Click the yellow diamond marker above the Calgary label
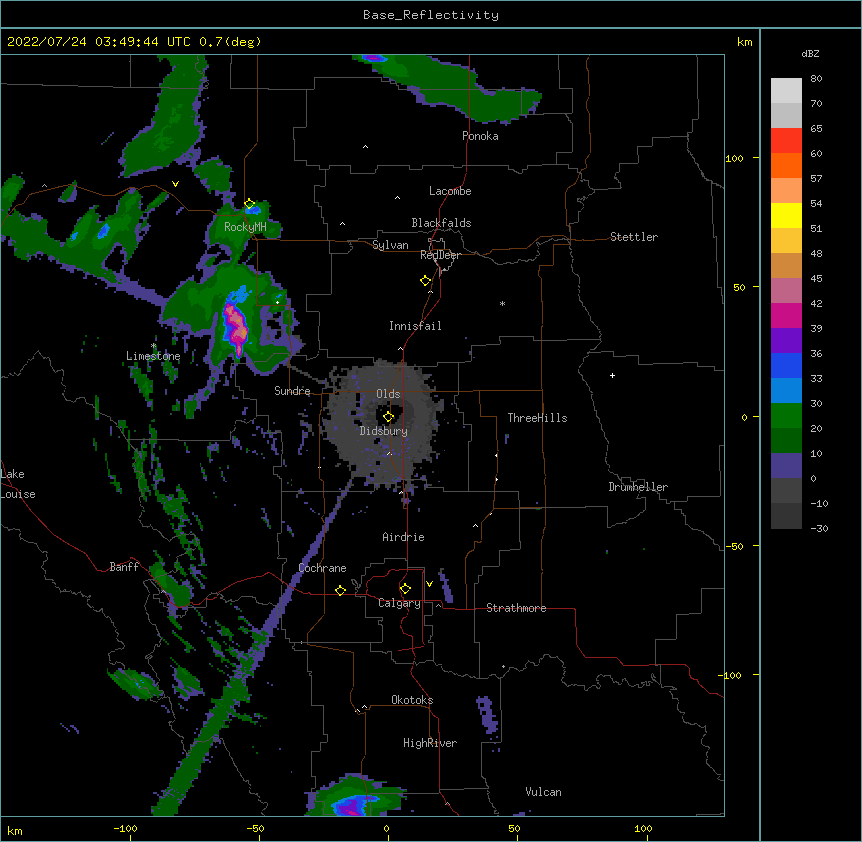 click(x=405, y=589)
